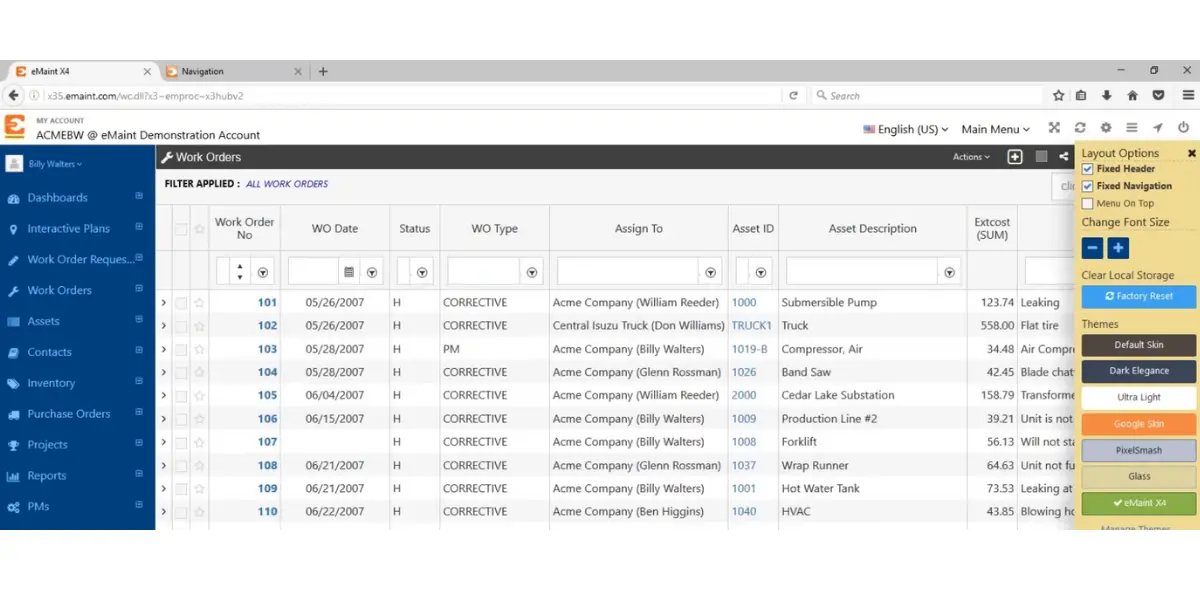Image resolution: width=1200 pixels, height=600 pixels.
Task: Check the box for work order 104
Action: [181, 372]
